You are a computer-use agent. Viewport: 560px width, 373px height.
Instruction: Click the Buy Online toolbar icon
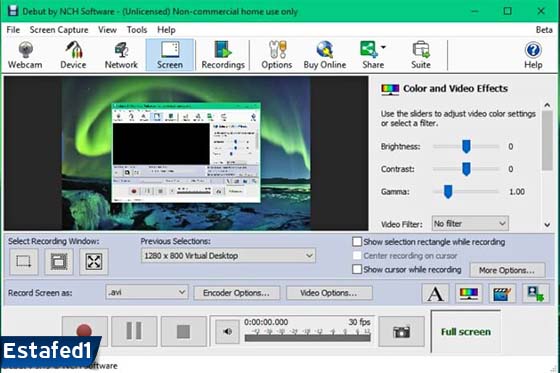pyautogui.click(x=325, y=55)
